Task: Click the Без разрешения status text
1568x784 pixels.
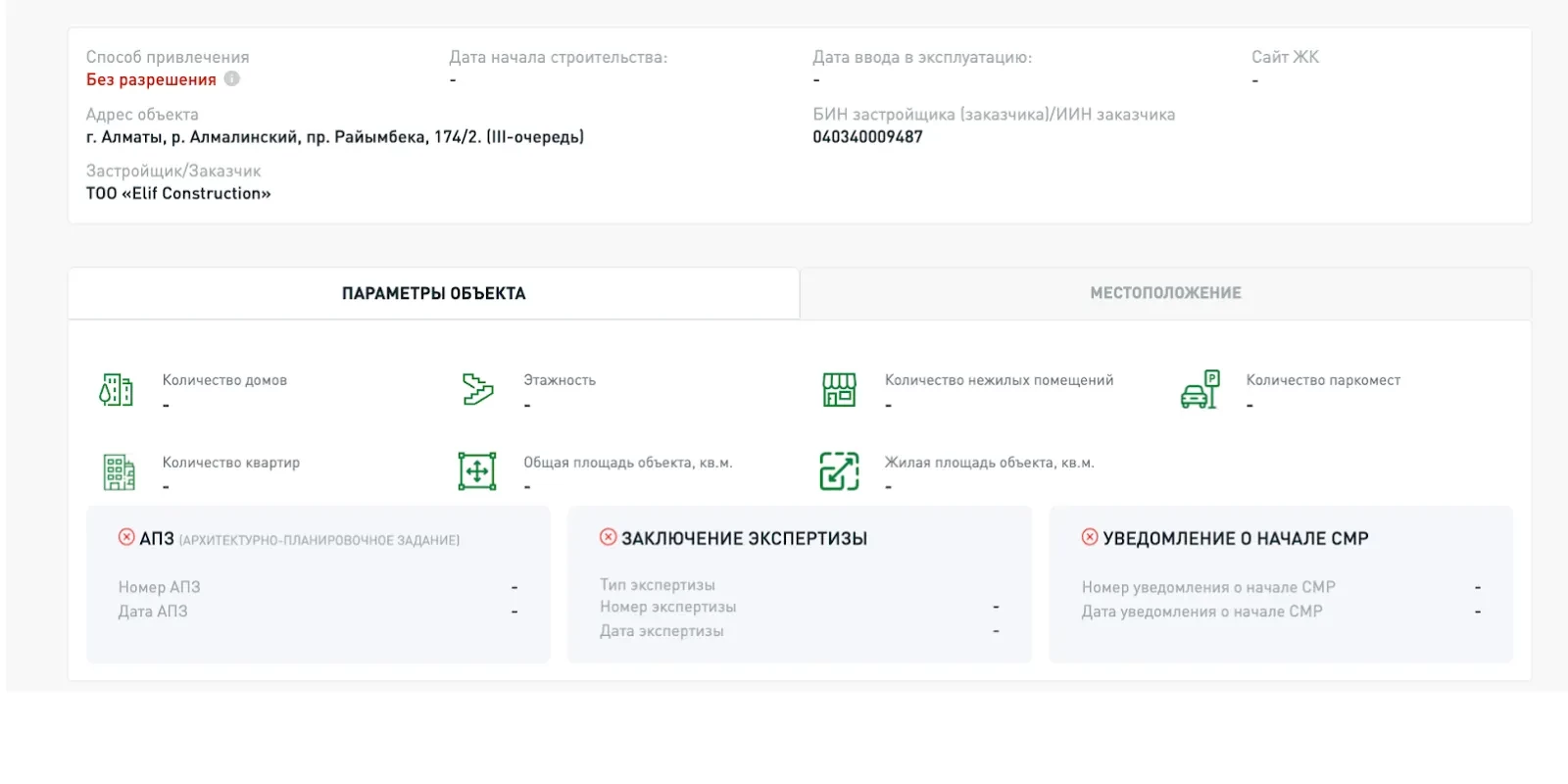Action: pyautogui.click(x=151, y=80)
